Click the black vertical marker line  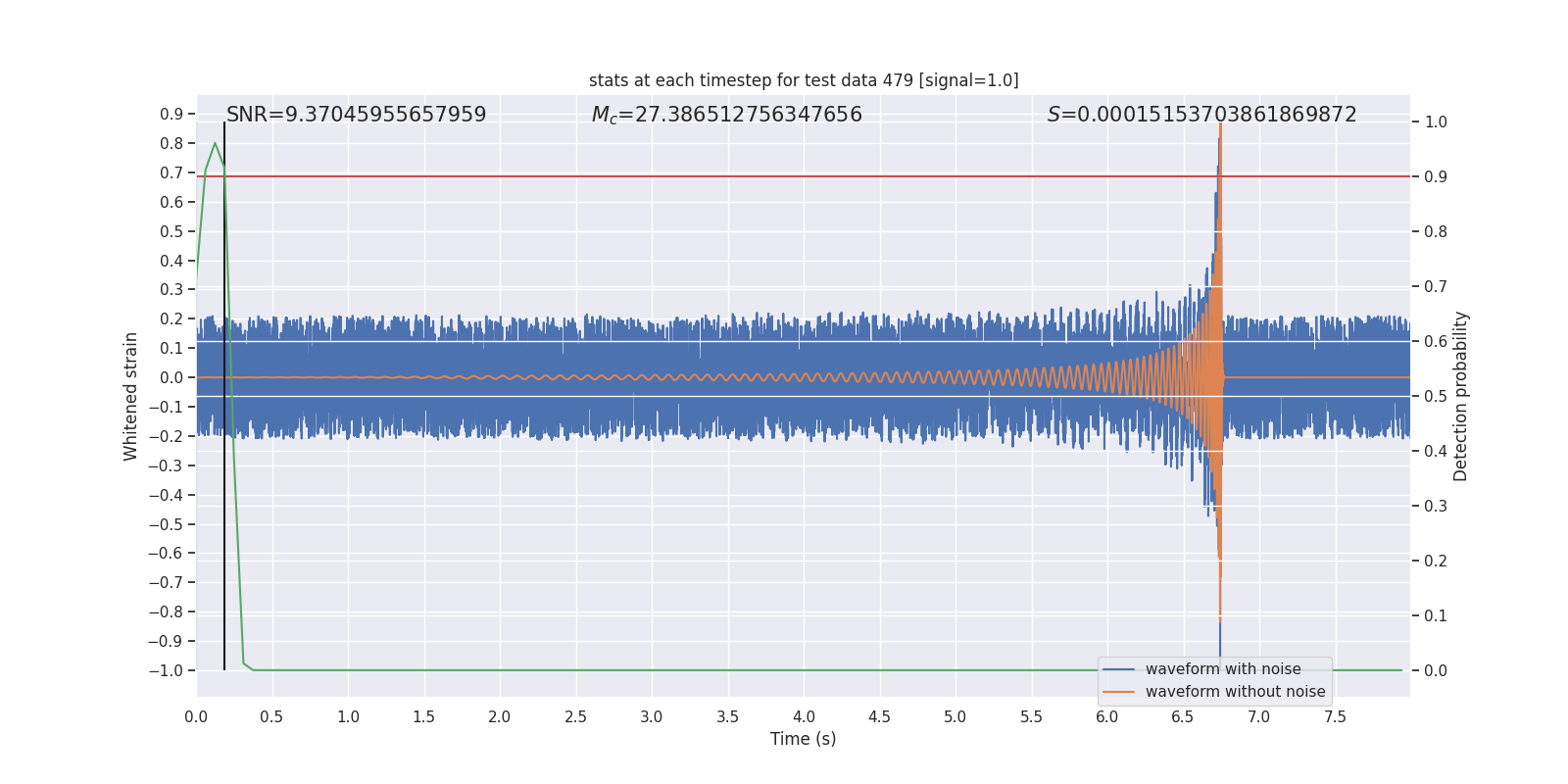coord(224,396)
